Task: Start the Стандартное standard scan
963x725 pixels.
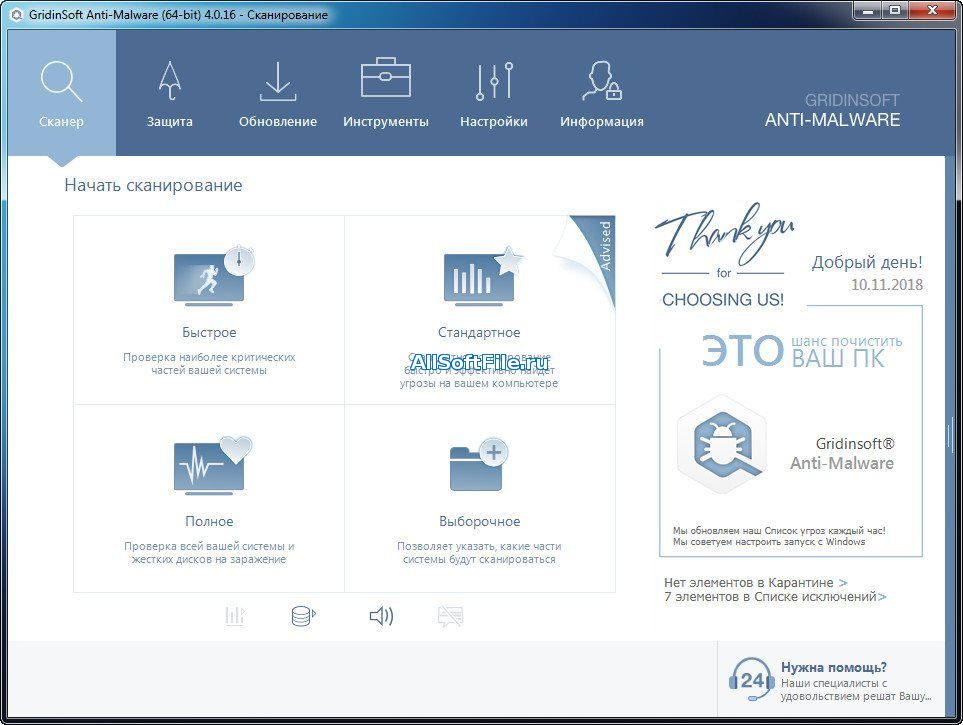Action: 480,310
